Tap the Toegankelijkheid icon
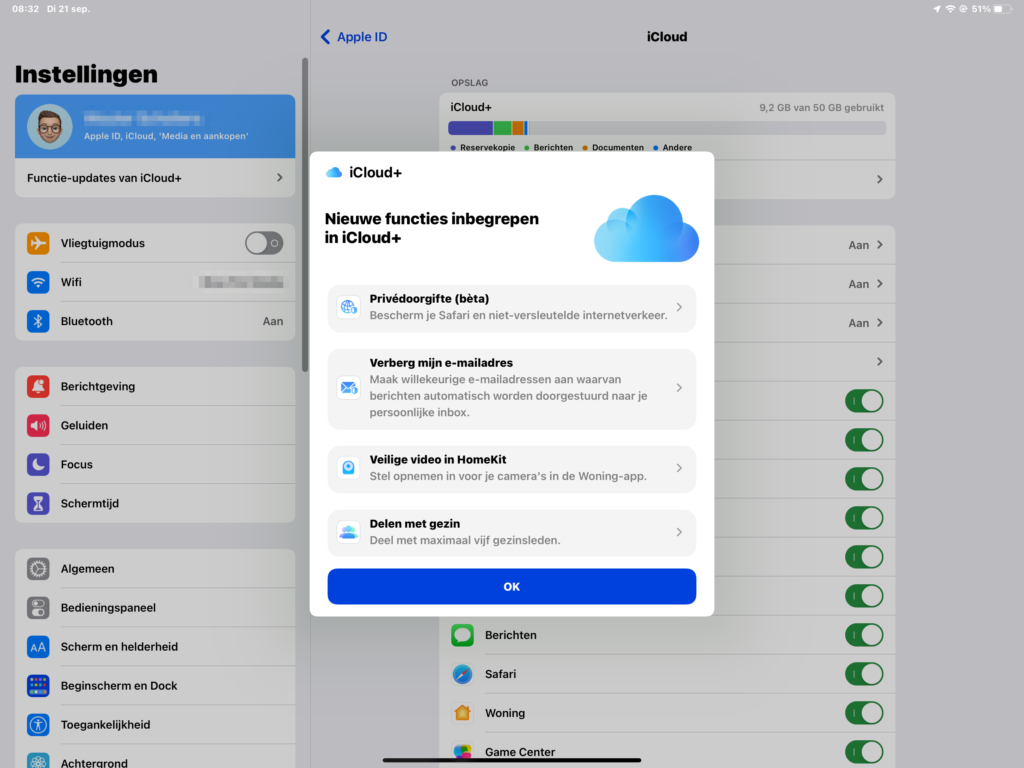Image resolution: width=1024 pixels, height=768 pixels. [38, 725]
